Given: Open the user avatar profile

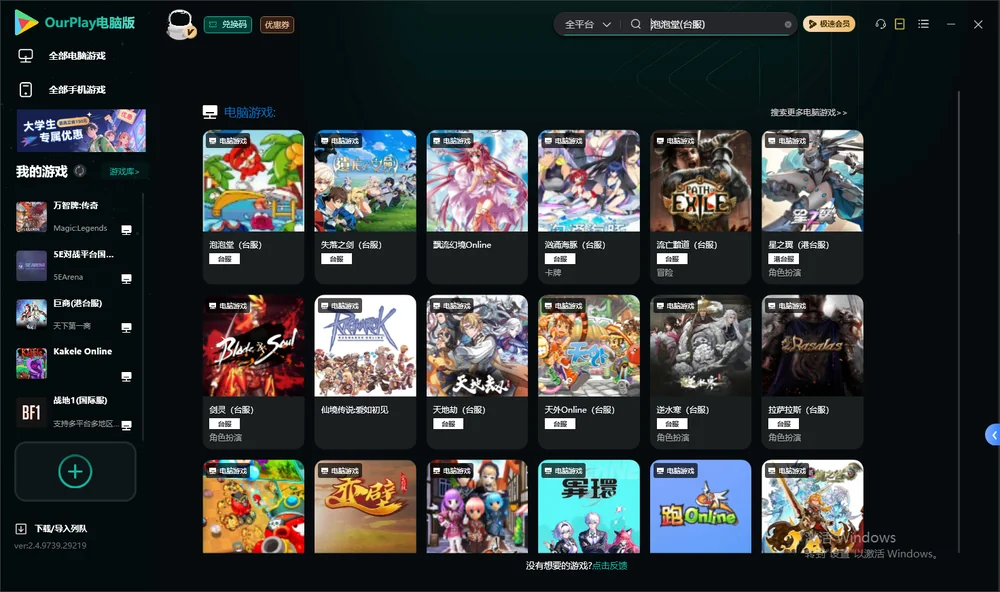Looking at the screenshot, I should [x=180, y=25].
